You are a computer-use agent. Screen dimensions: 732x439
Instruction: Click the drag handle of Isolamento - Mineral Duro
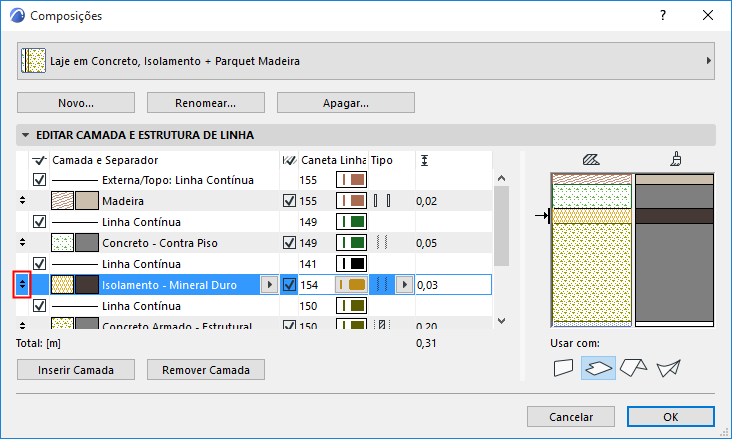[22, 284]
